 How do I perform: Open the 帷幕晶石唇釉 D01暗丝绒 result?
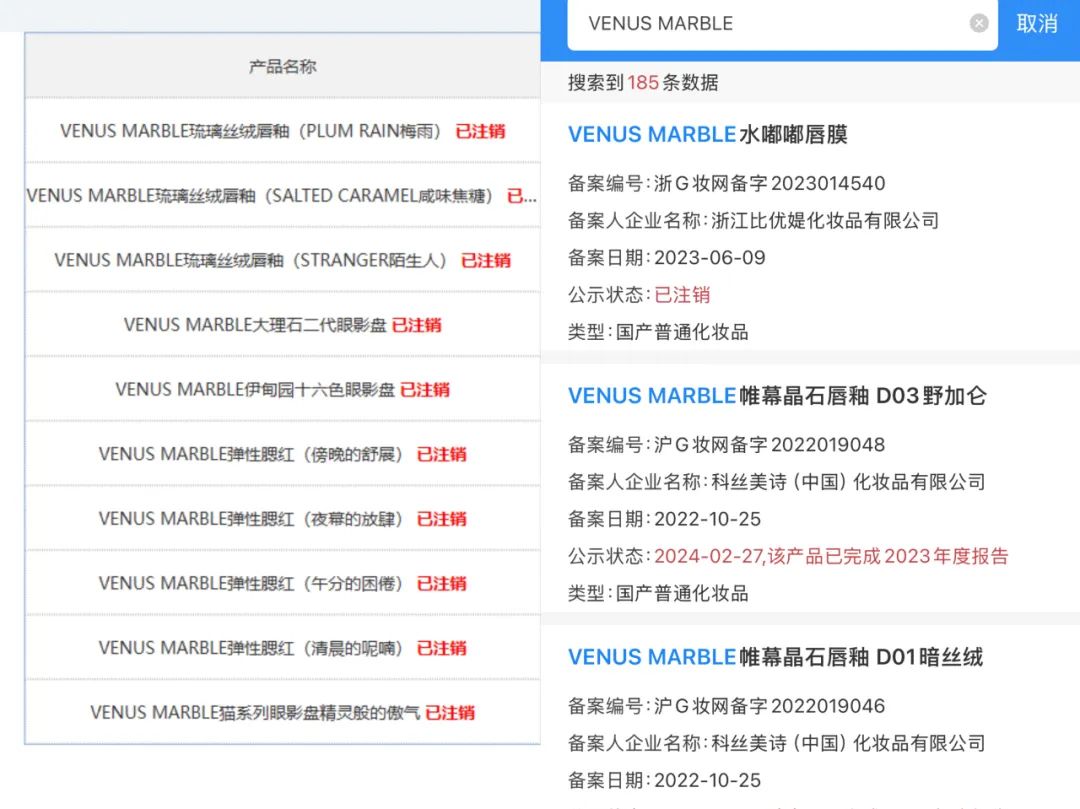coord(775,657)
